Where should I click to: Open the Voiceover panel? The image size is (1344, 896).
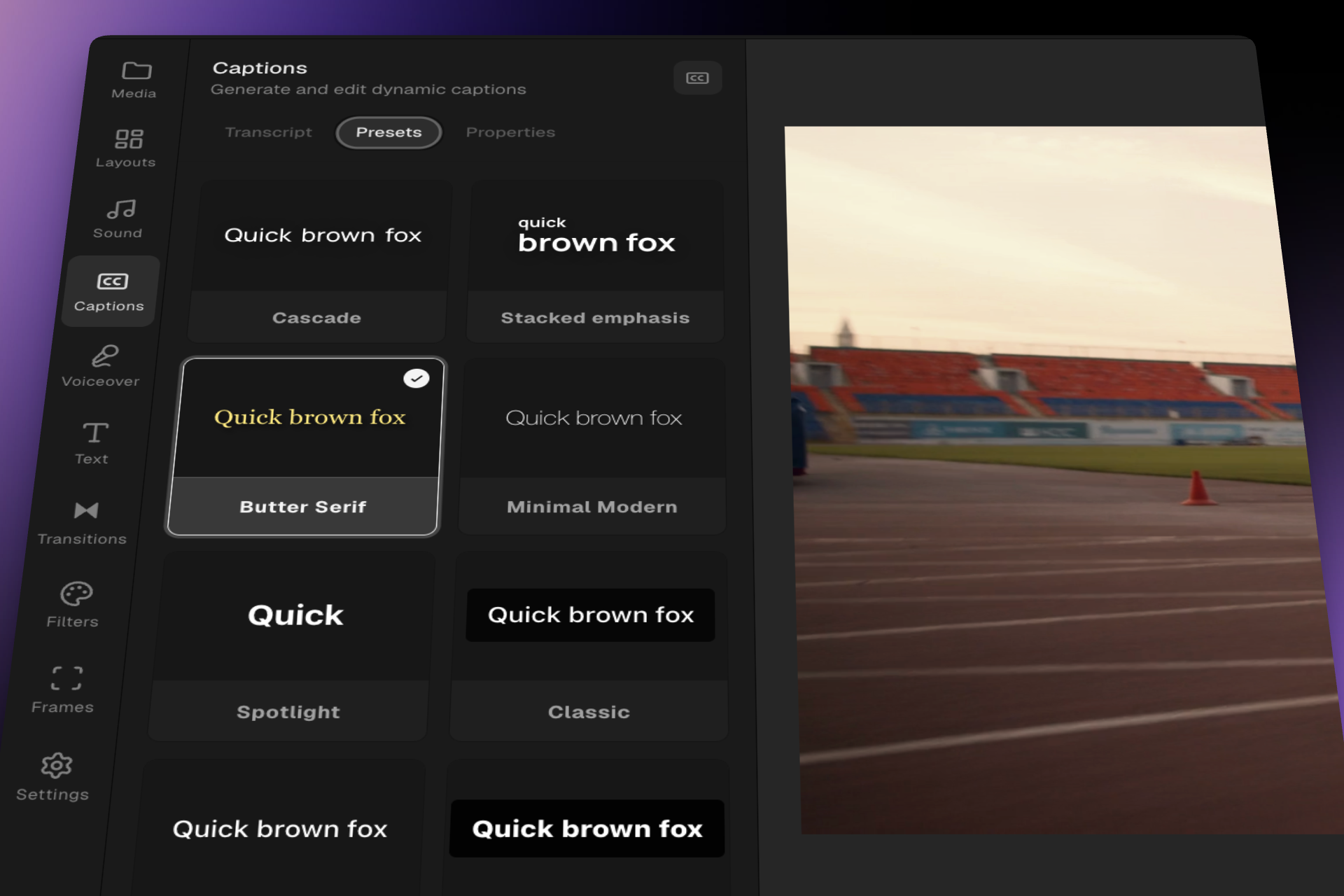[103, 365]
